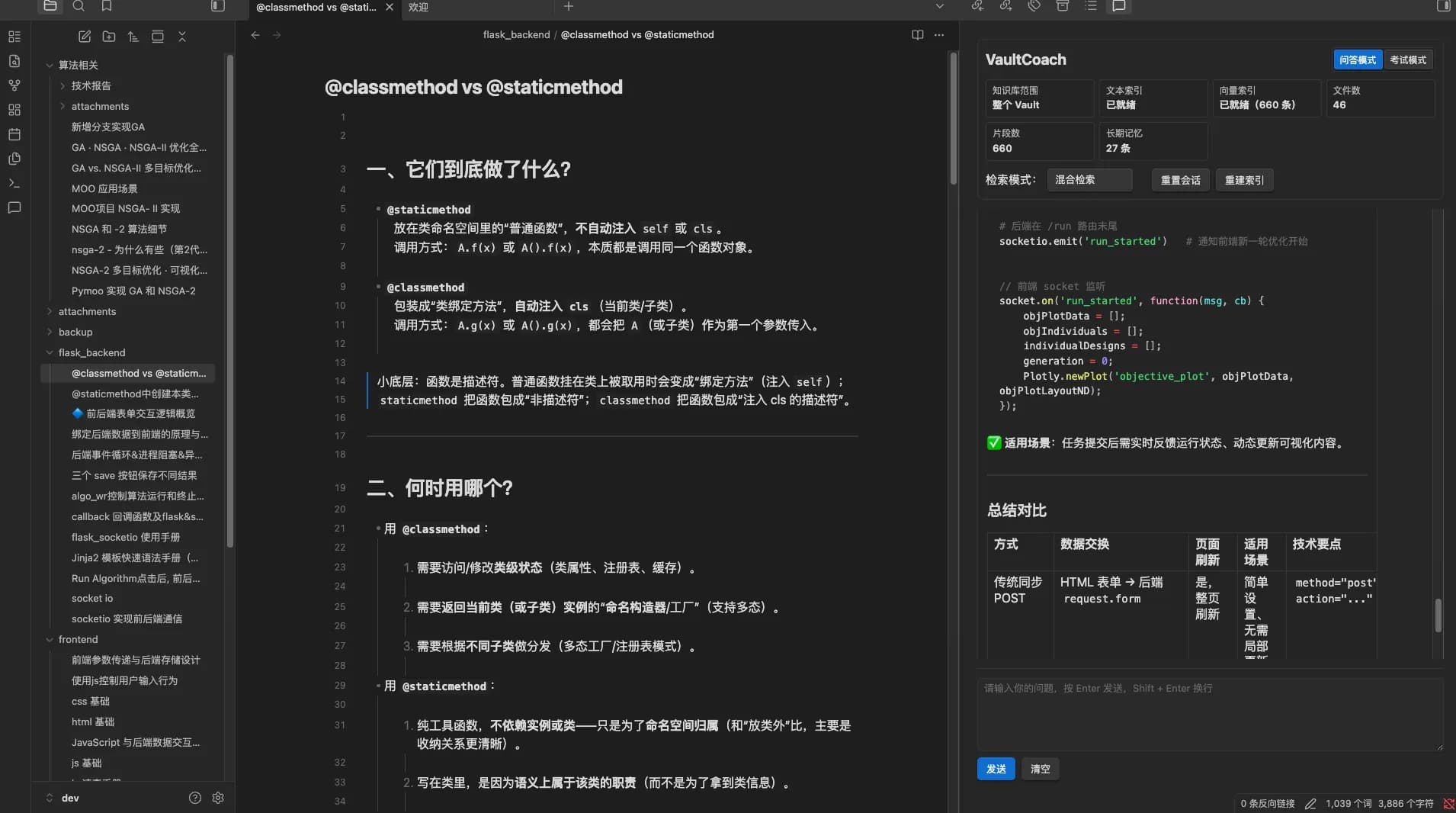
Task: Click the new folder icon
Action: coord(109,37)
